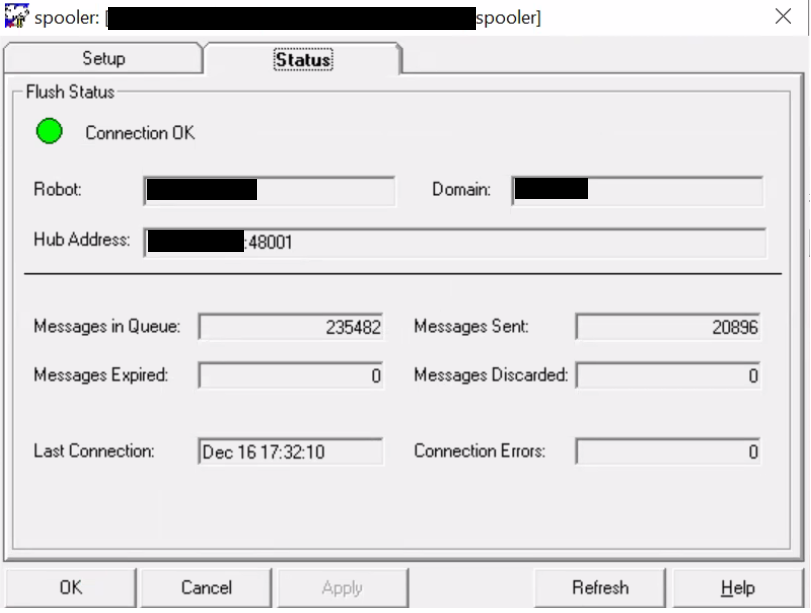Close the spooler dialog window
This screenshot has height=613, width=811.
tap(783, 17)
